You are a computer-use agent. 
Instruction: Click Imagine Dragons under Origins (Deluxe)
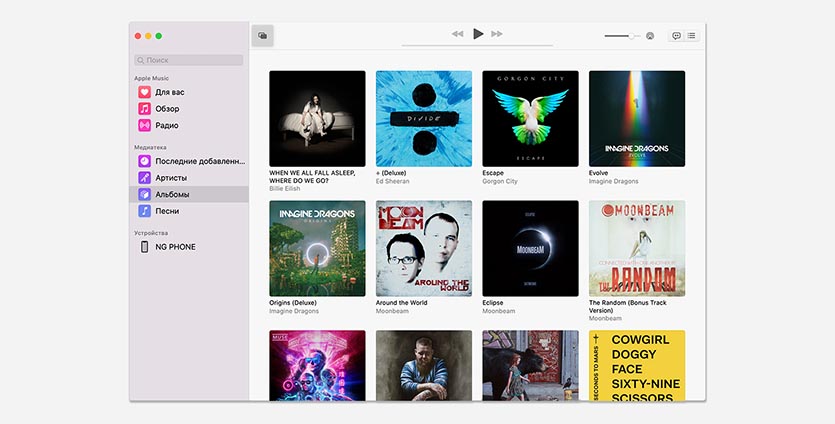click(294, 311)
